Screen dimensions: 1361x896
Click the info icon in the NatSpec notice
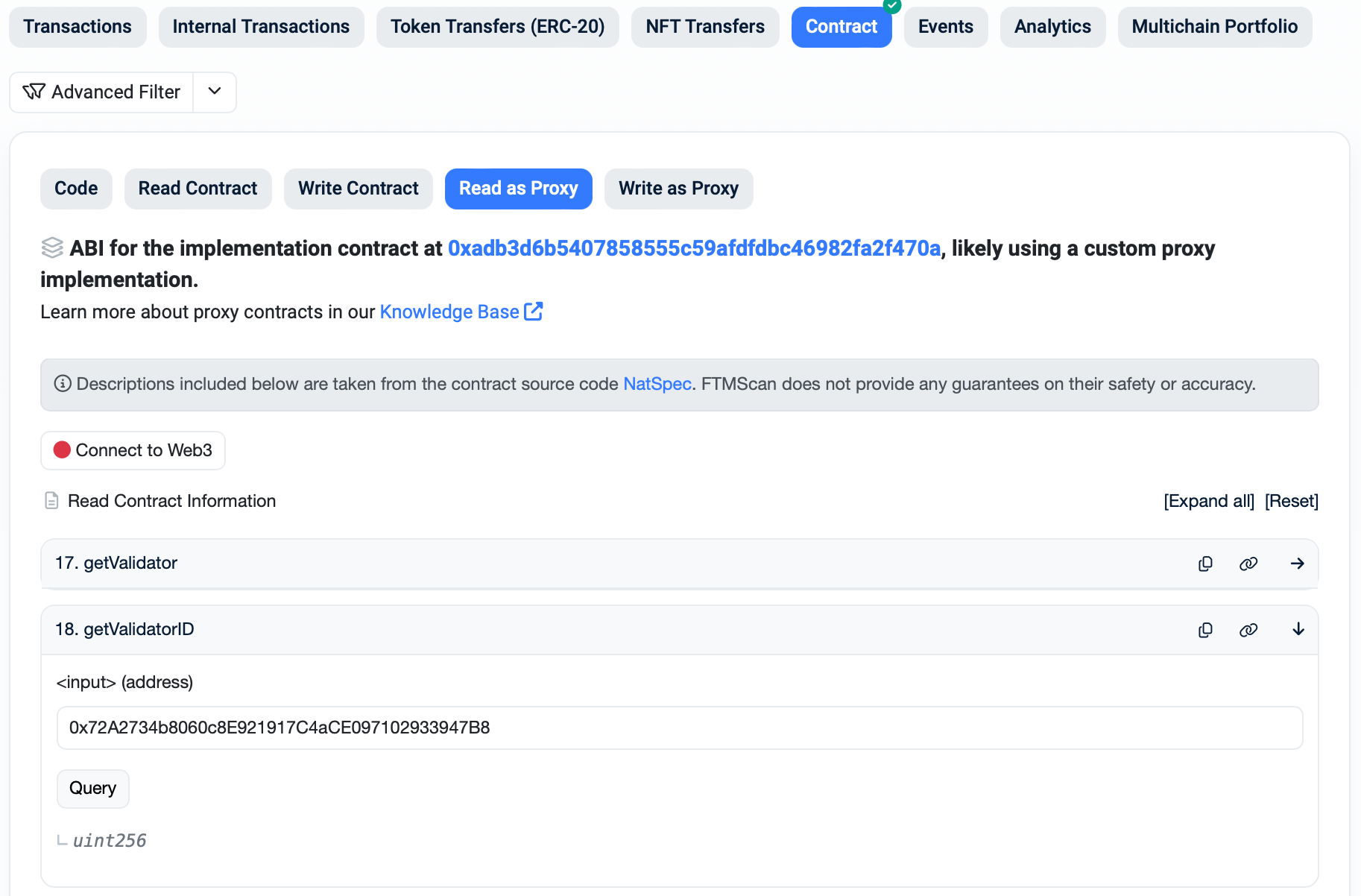(63, 384)
